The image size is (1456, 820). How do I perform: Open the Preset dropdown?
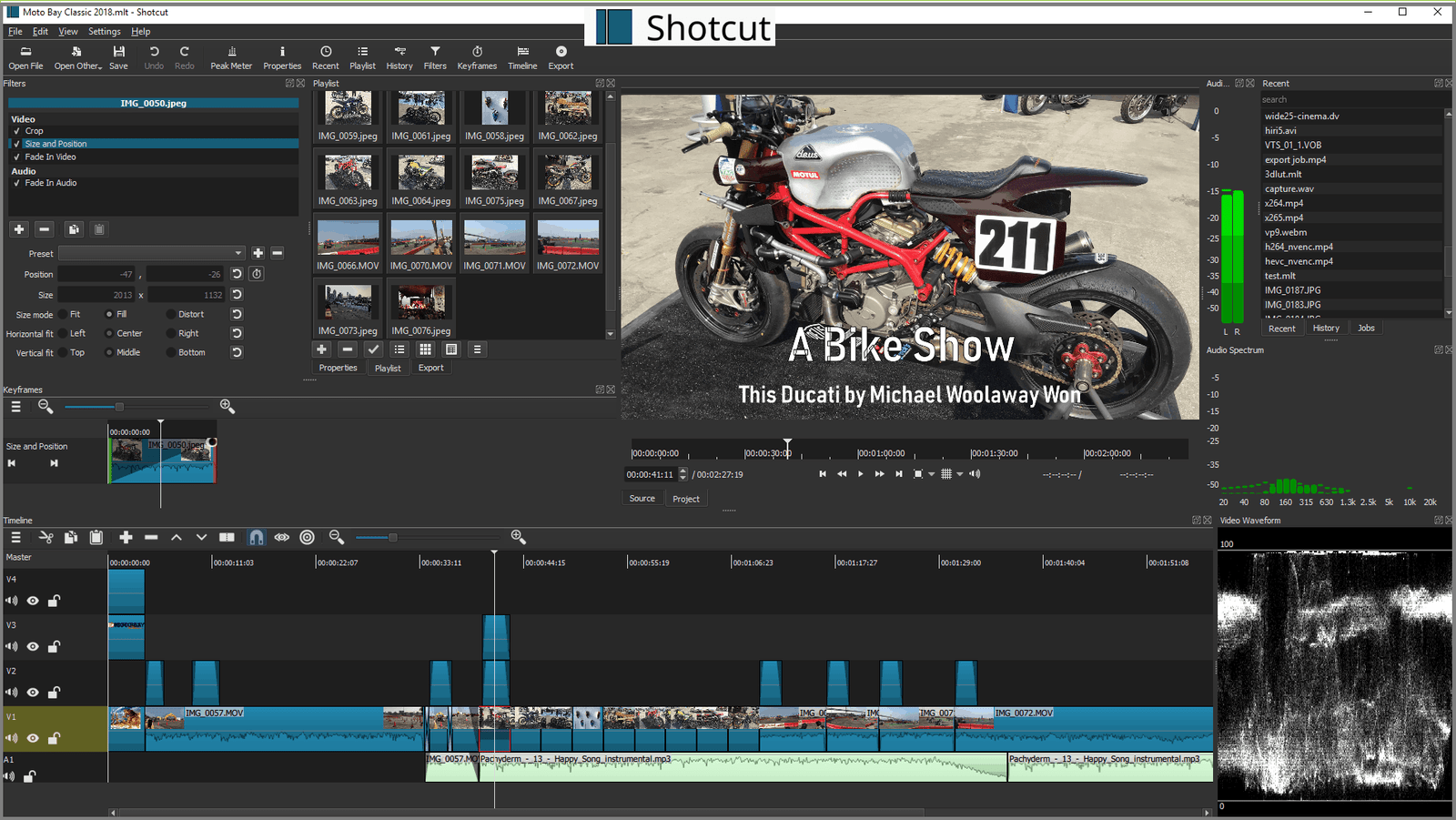(x=152, y=253)
